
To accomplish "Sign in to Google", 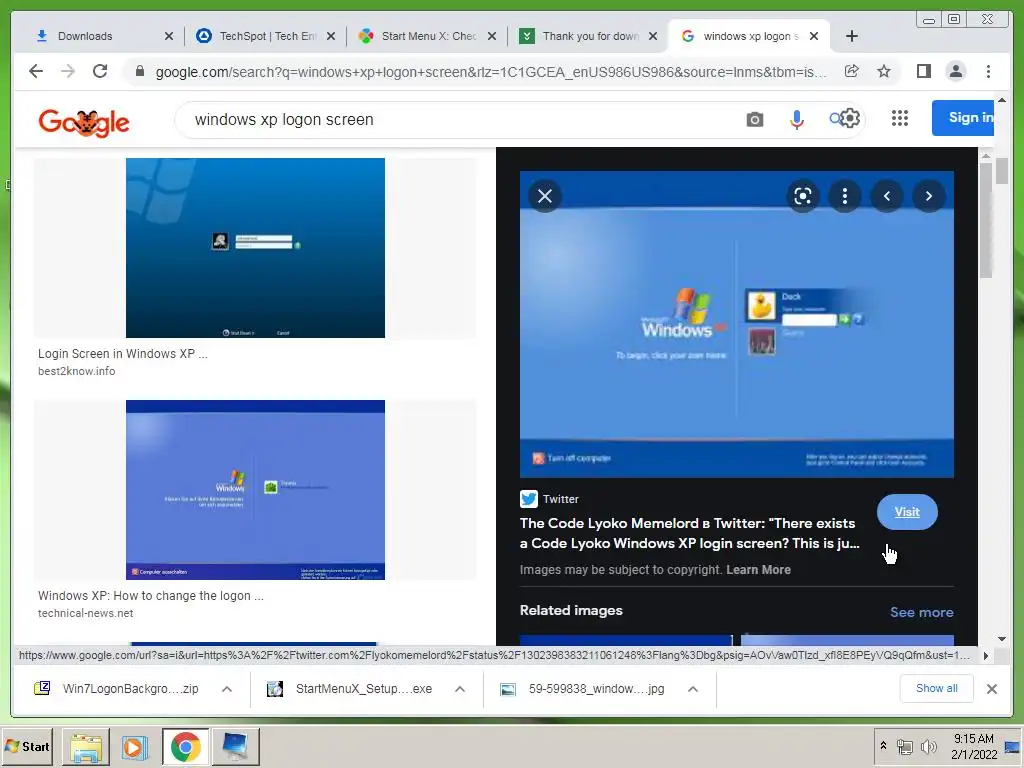I will (x=964, y=118).
